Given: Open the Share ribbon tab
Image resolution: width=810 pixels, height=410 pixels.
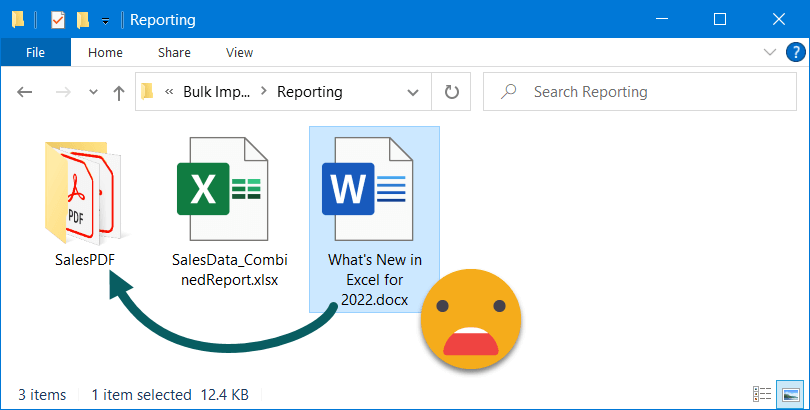Looking at the screenshot, I should pos(174,52).
